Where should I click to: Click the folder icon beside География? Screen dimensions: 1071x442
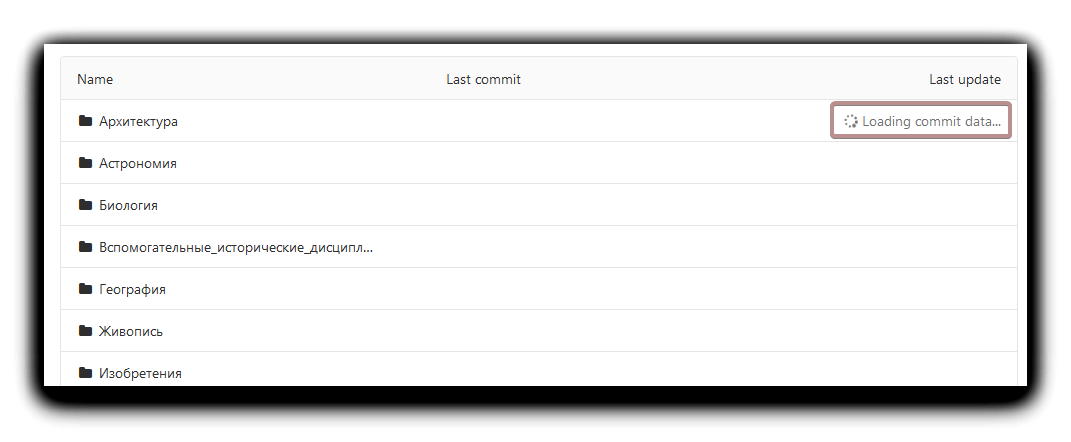click(x=85, y=289)
